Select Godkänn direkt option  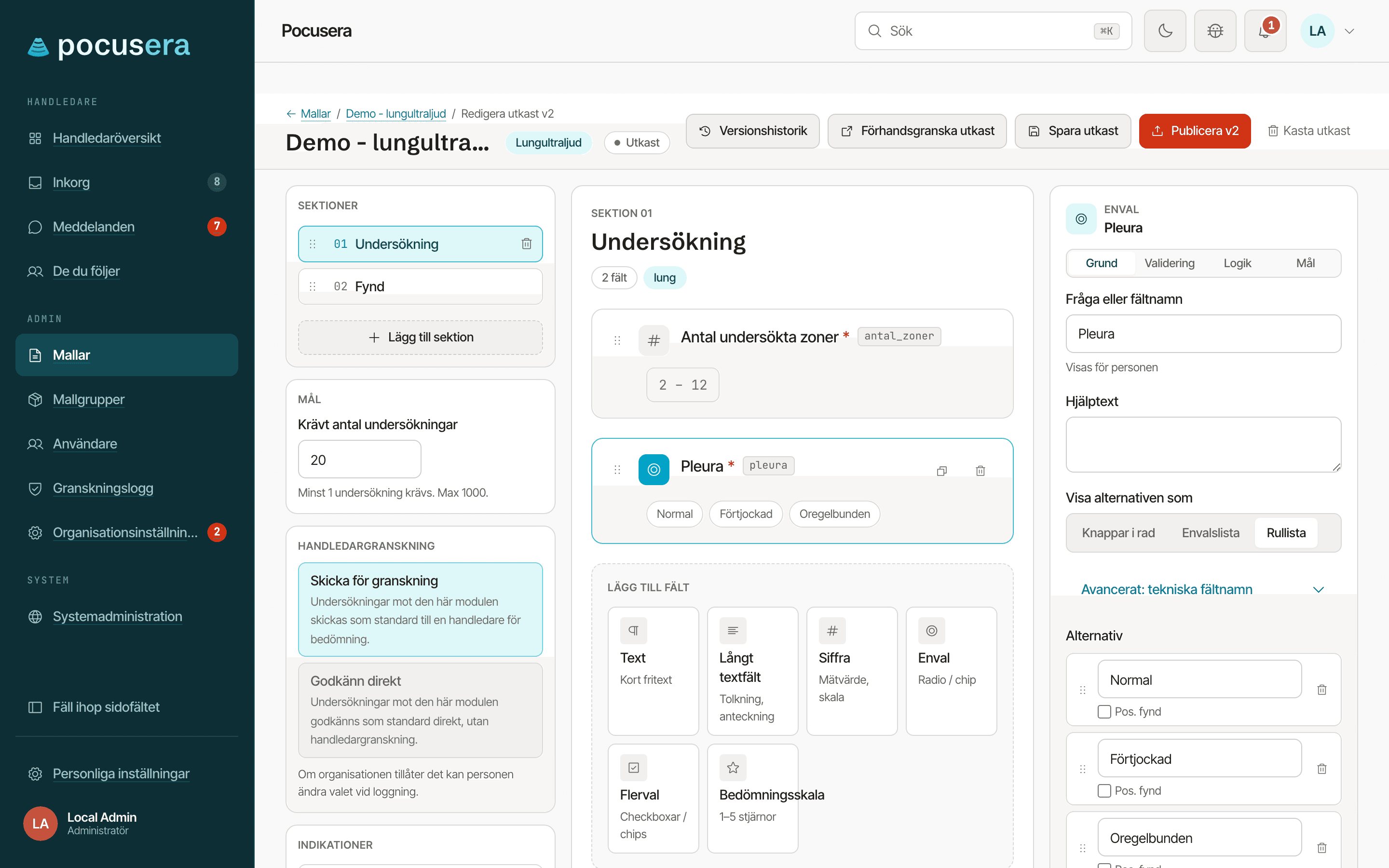[x=420, y=710]
